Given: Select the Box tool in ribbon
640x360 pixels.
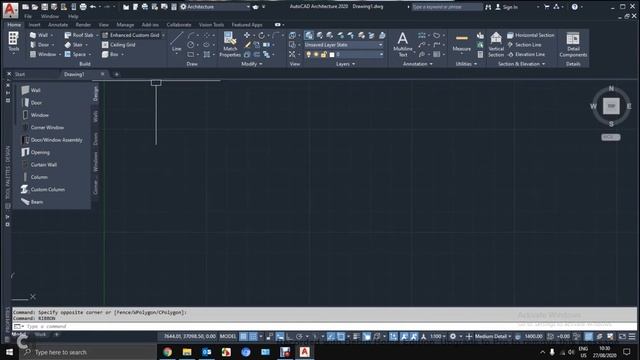Looking at the screenshot, I should 110,54.
